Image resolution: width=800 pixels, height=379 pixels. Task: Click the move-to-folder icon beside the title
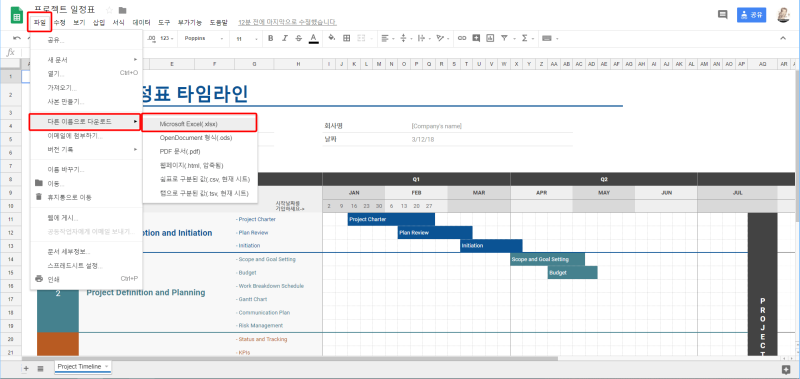(122, 10)
